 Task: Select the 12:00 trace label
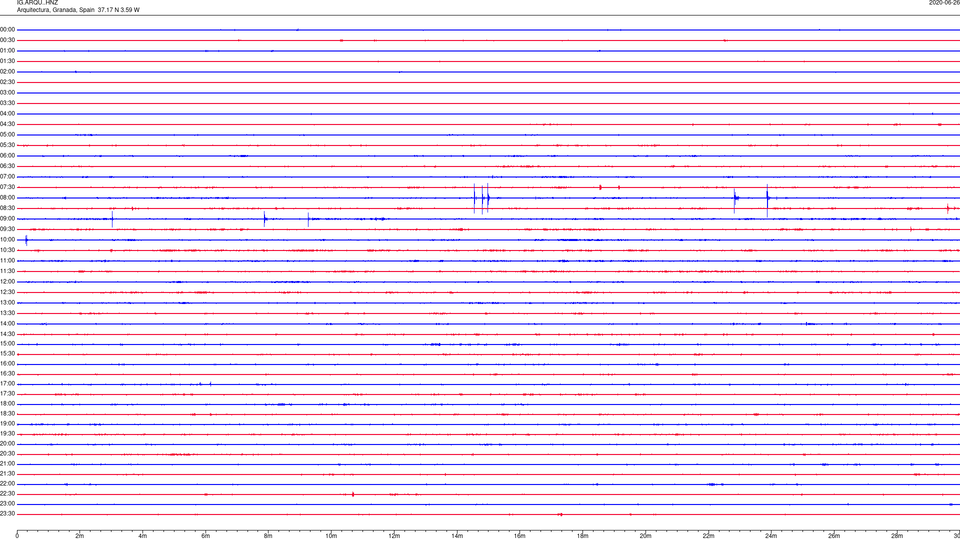click(7, 282)
